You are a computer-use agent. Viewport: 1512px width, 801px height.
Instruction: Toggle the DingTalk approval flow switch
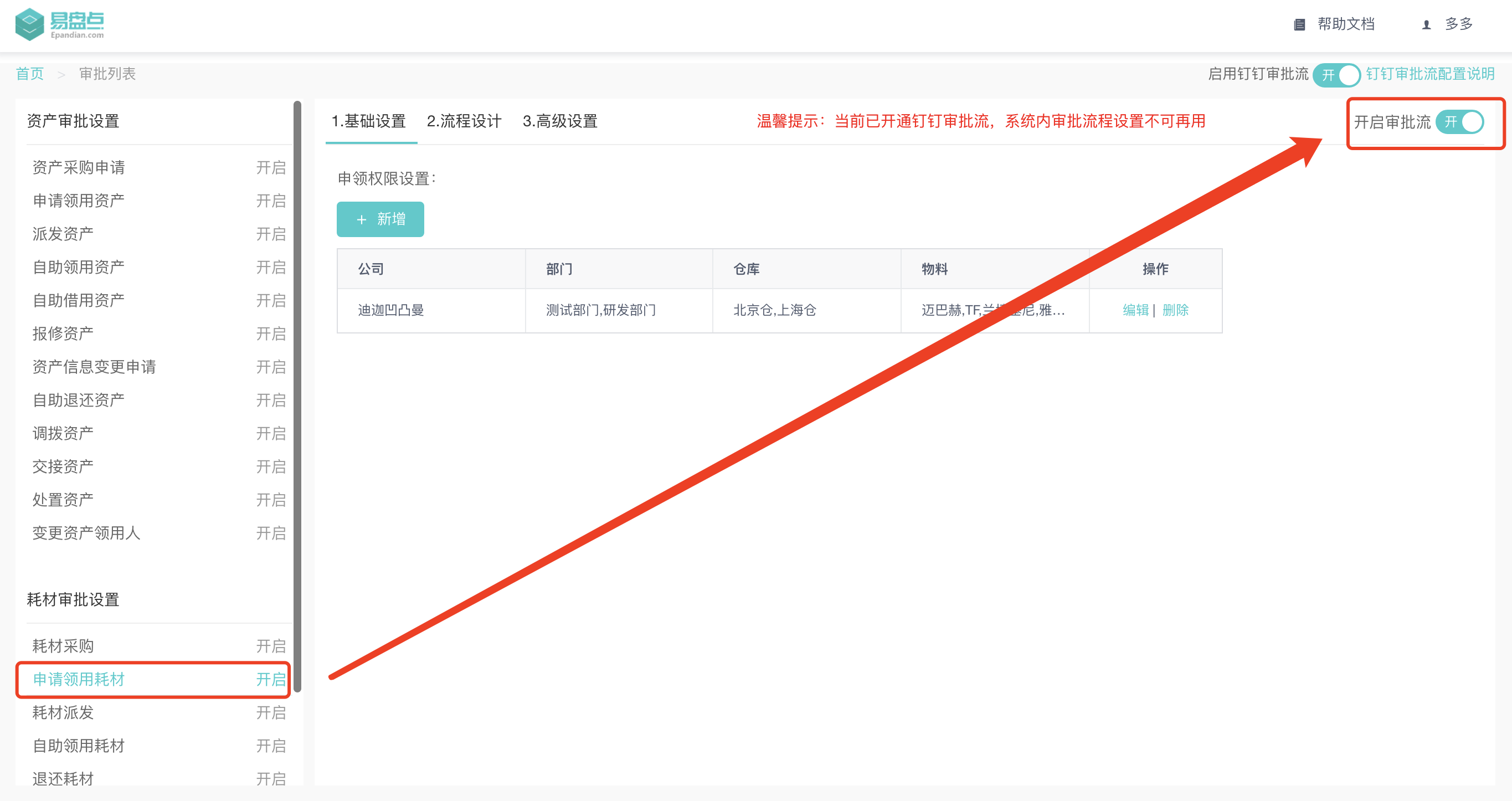click(1336, 75)
